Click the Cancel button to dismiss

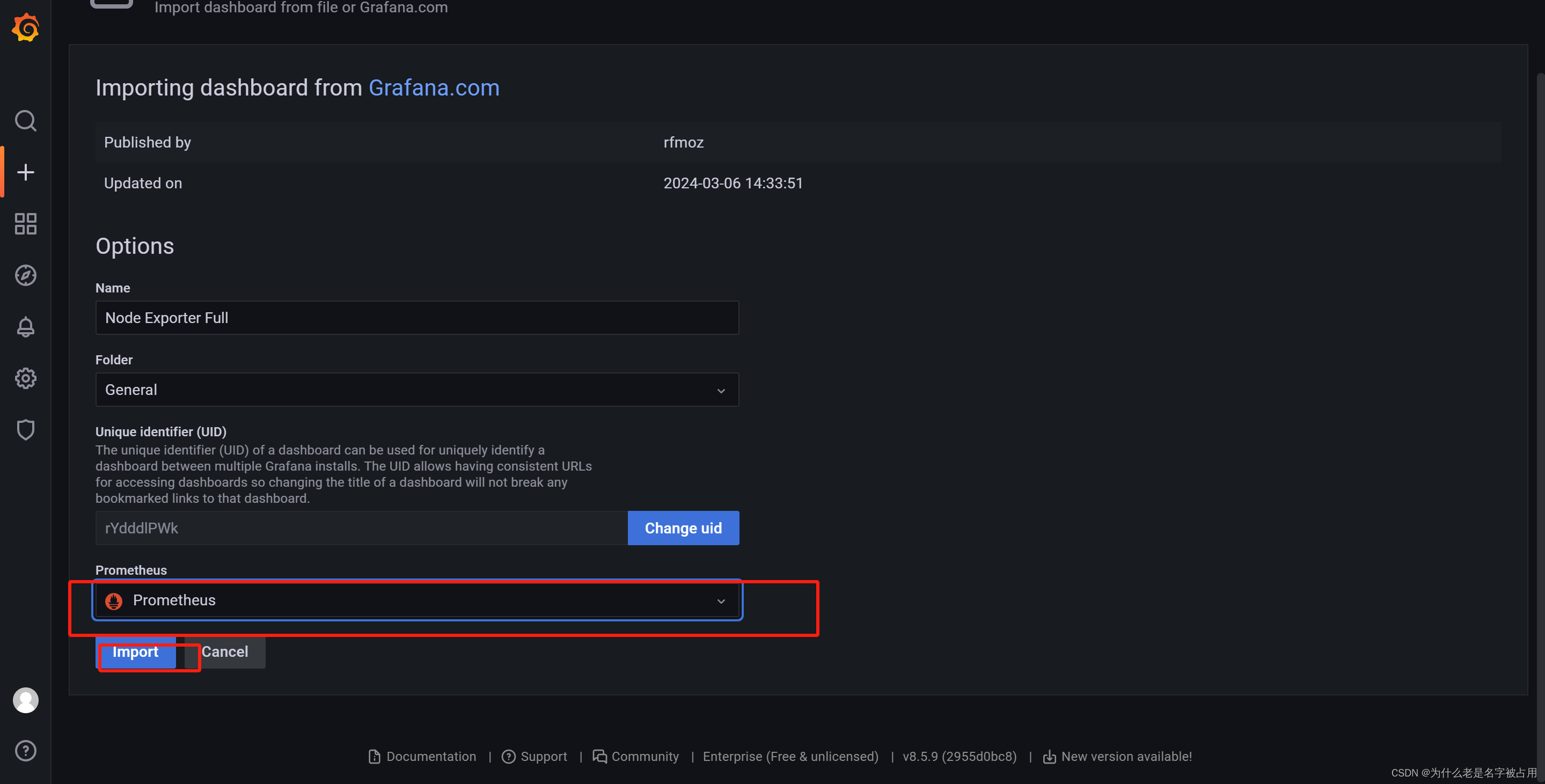pos(224,651)
